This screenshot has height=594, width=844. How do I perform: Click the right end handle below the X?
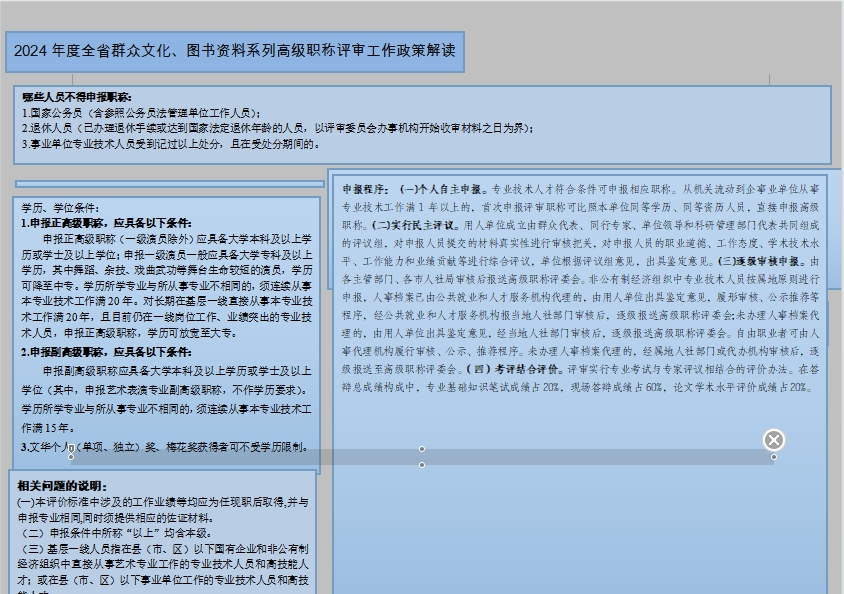774,457
